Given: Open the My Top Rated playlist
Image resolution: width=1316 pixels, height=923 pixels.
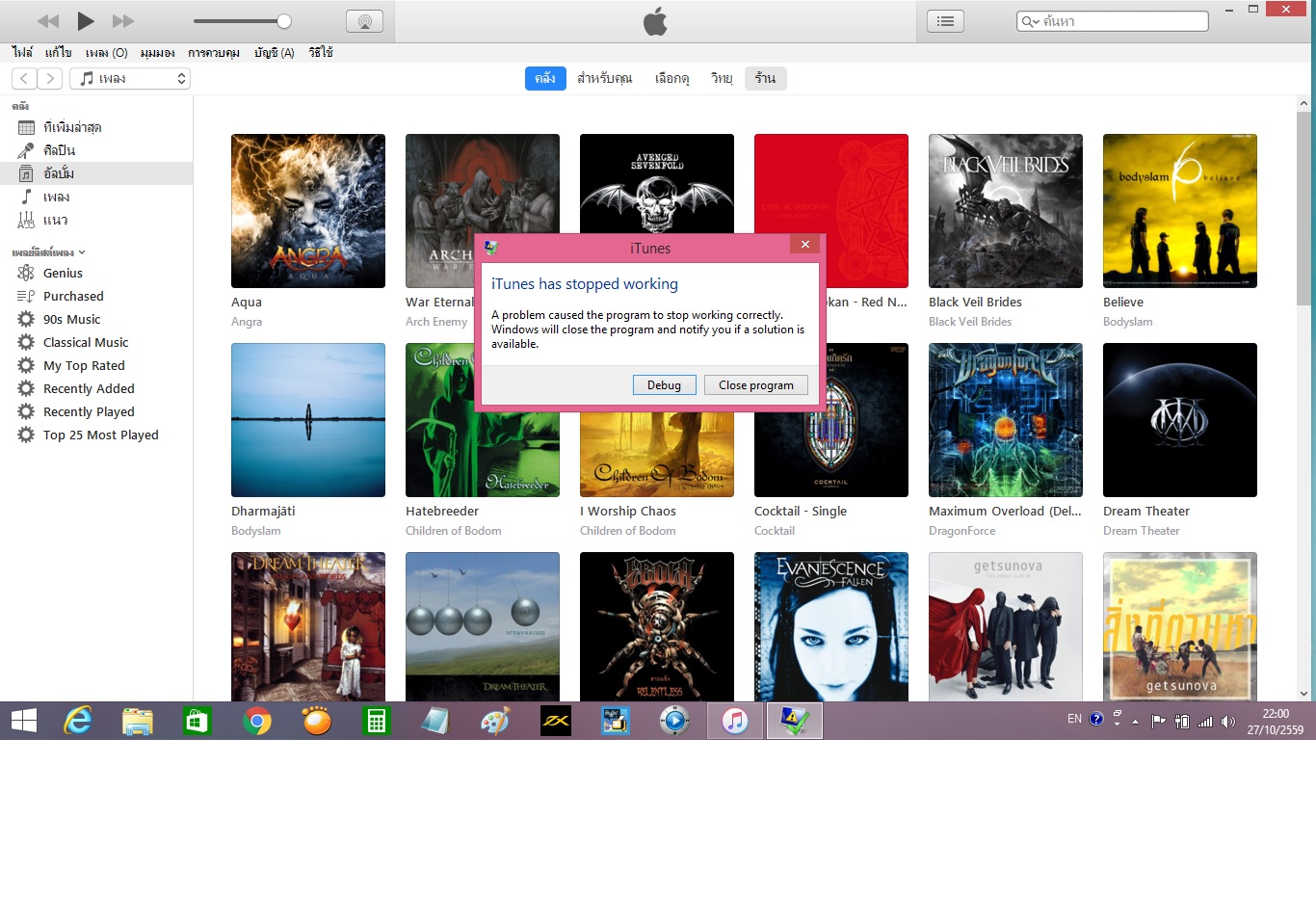Looking at the screenshot, I should pos(84,365).
